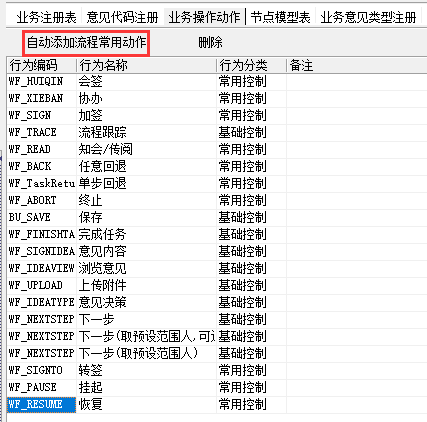Image resolution: width=427 pixels, height=422 pixels.
Task: Click 基础控制 category in the 上传附件 row
Action: tap(243, 286)
